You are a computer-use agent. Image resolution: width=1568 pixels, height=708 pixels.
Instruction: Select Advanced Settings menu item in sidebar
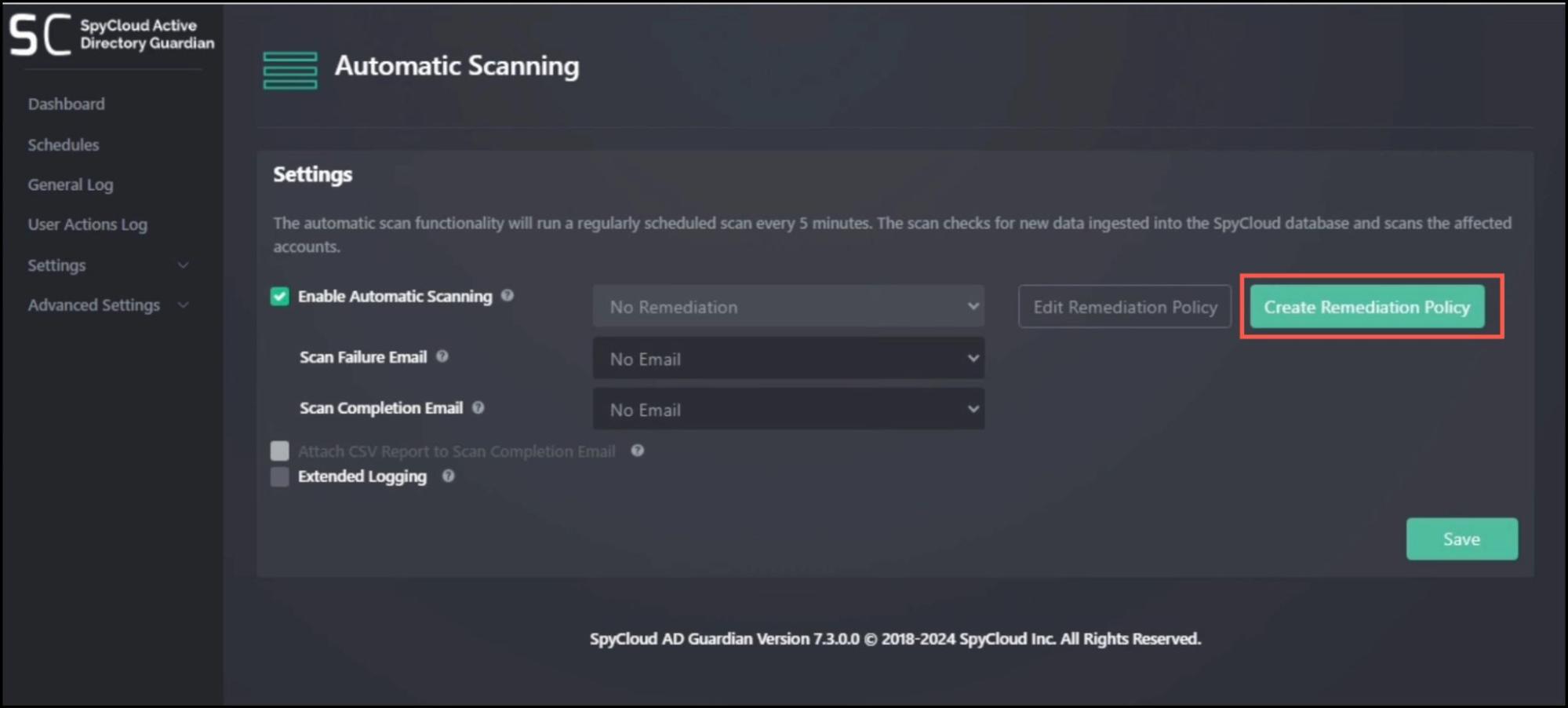94,305
